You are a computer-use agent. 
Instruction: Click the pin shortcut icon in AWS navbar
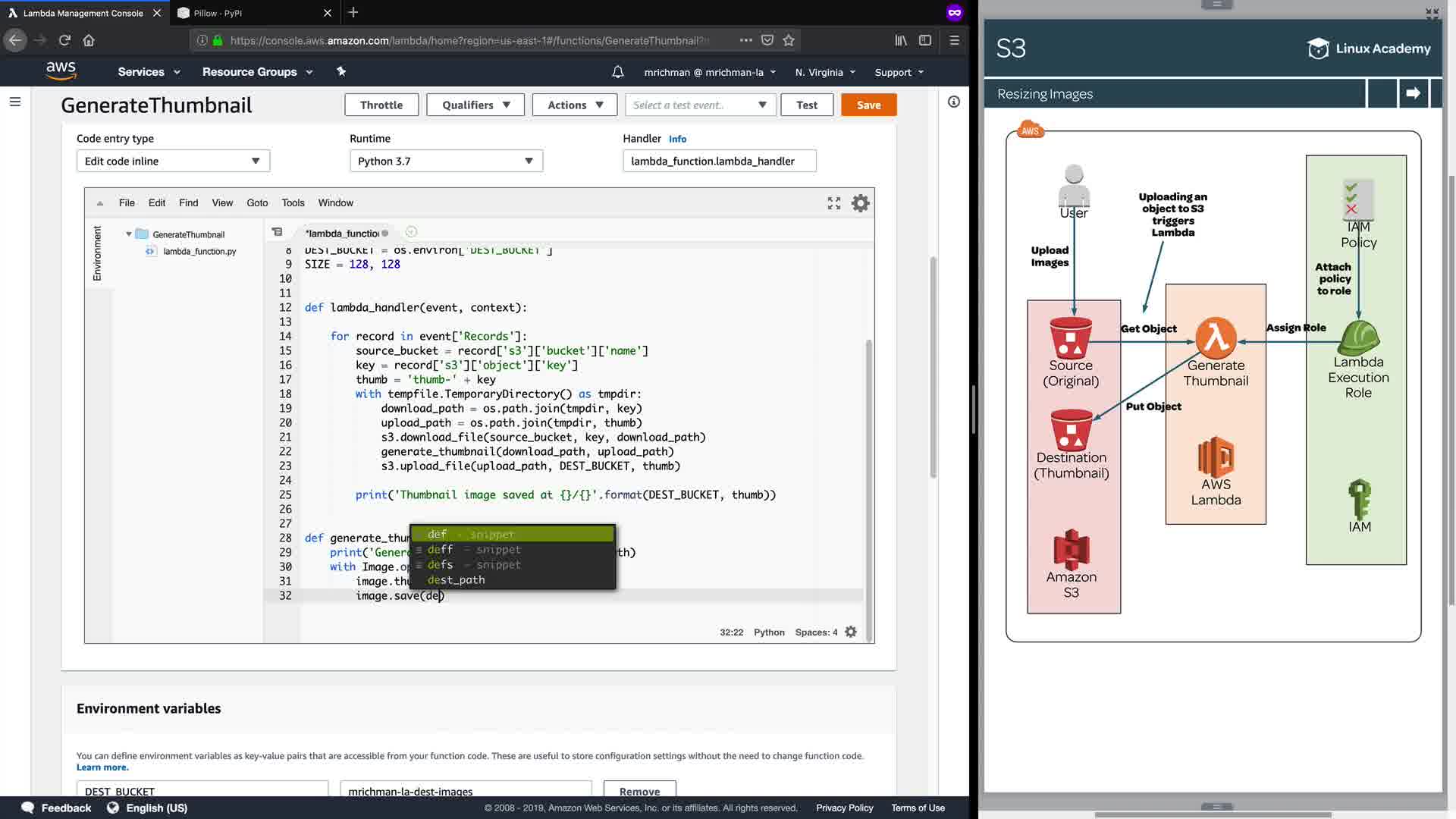click(341, 71)
